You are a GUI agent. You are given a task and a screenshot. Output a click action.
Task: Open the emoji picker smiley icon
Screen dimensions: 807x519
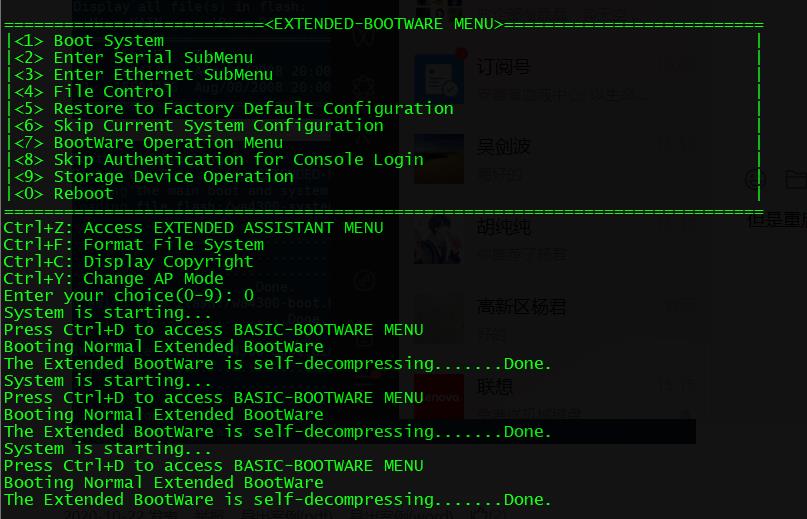(x=755, y=180)
